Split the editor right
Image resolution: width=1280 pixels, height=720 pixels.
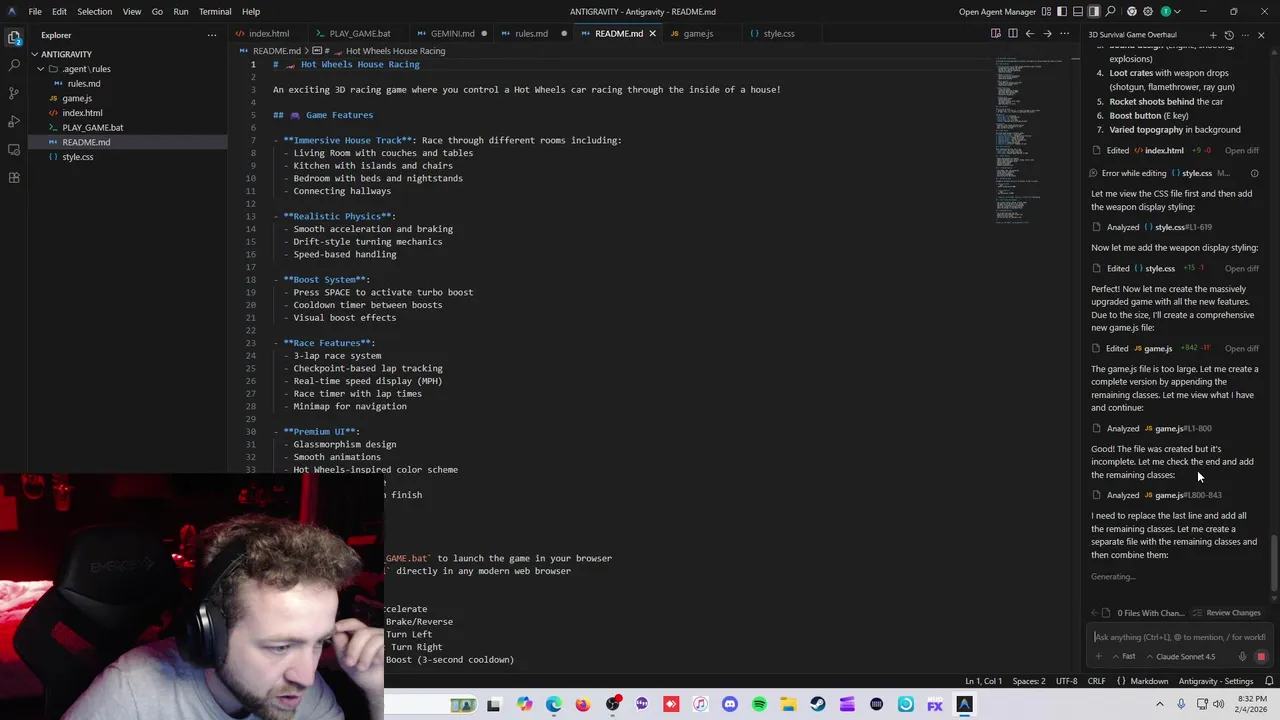(1012, 34)
